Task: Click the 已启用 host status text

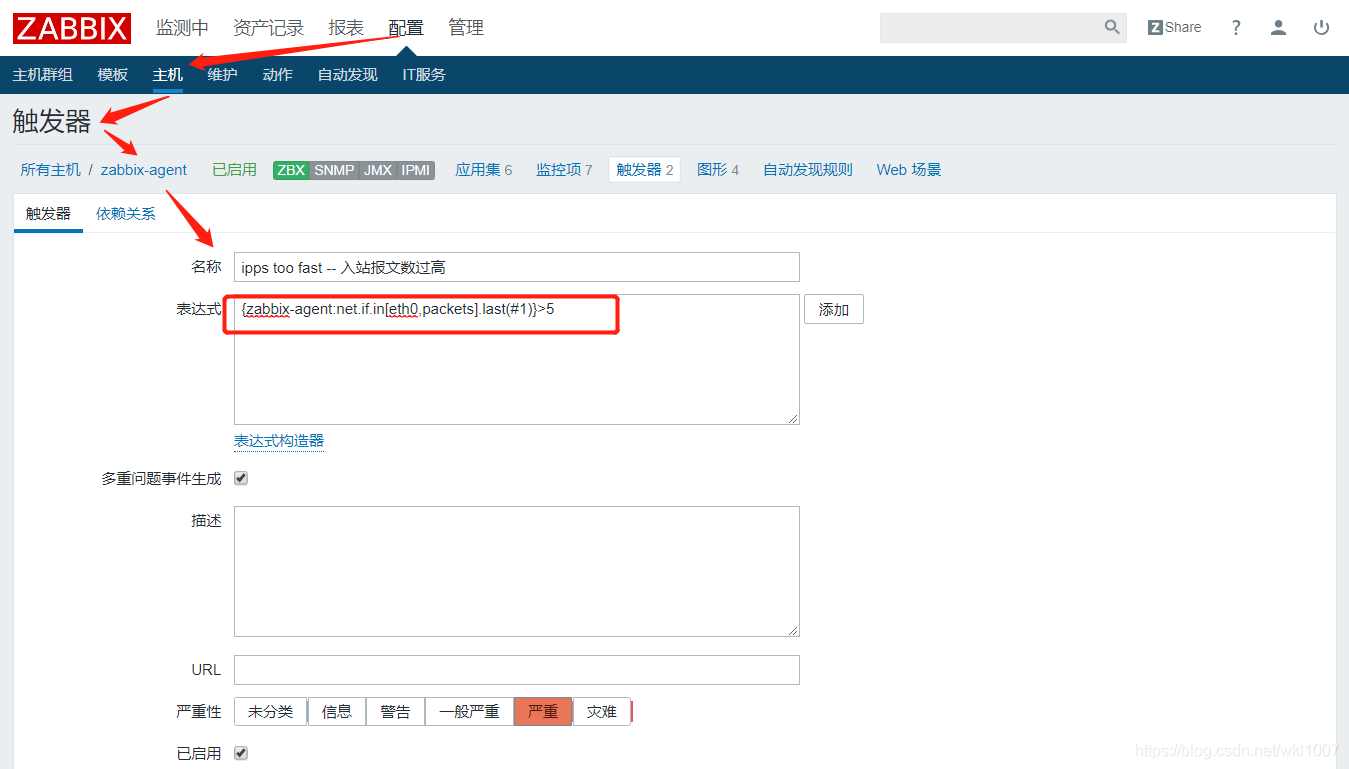Action: coord(235,170)
